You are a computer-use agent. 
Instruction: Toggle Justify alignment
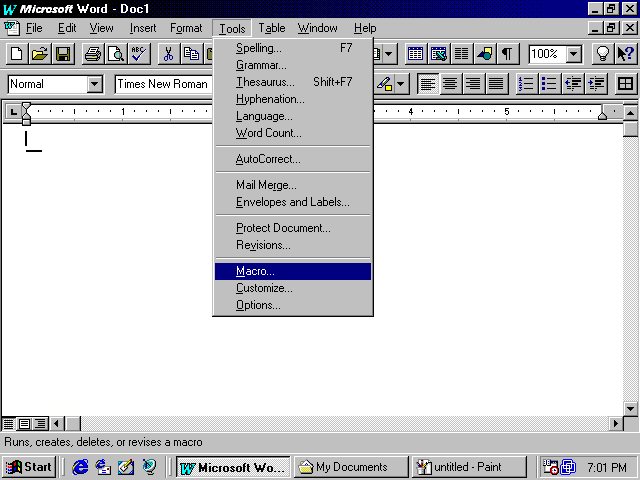[497, 84]
